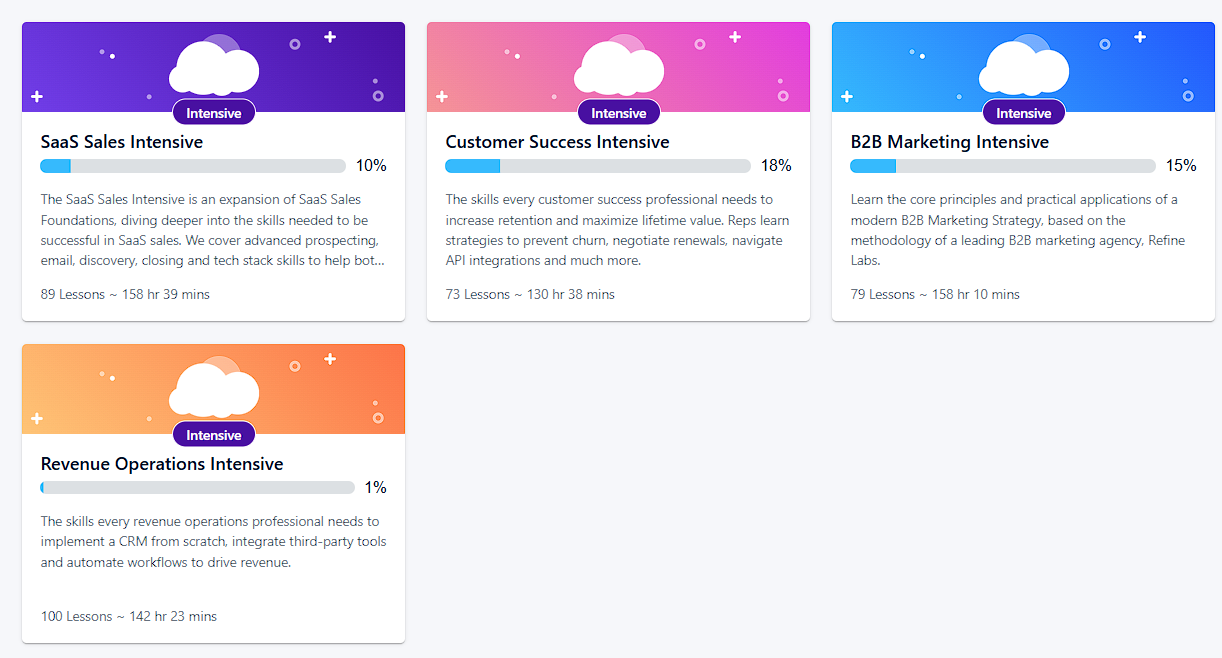1222x658 pixels.
Task: Click the cloud icon on SaaS Sales card
Action: coord(214,68)
